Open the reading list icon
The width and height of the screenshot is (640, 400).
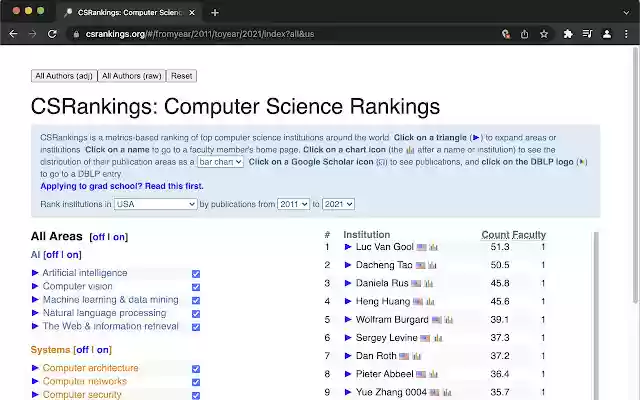(587, 34)
